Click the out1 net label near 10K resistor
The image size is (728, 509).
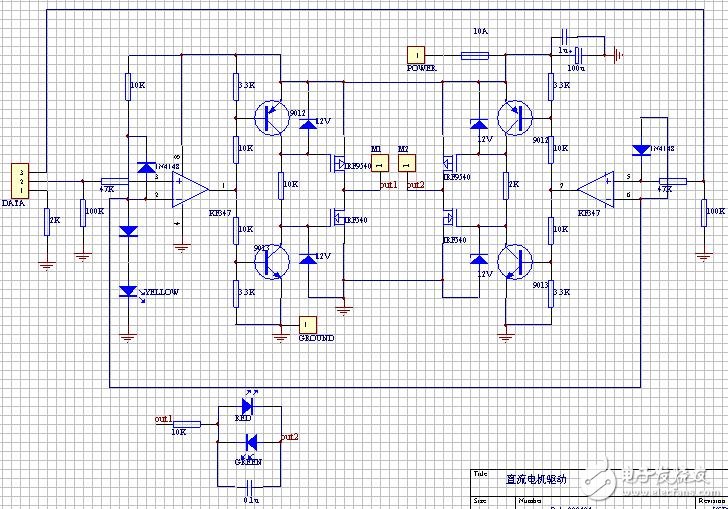tap(163, 418)
